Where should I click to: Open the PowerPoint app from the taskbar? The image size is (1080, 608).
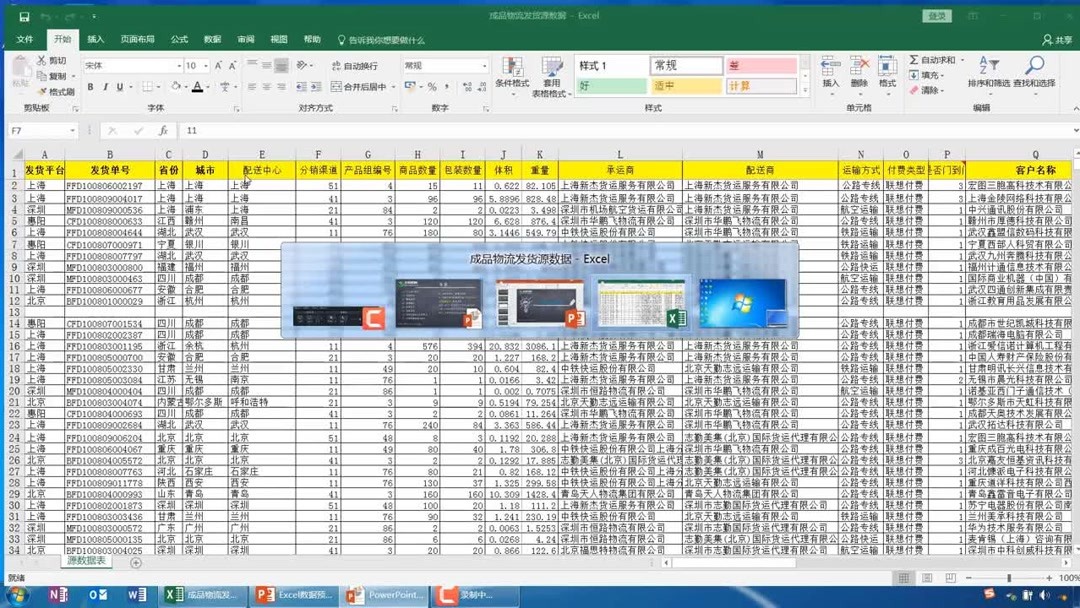click(x=384, y=596)
